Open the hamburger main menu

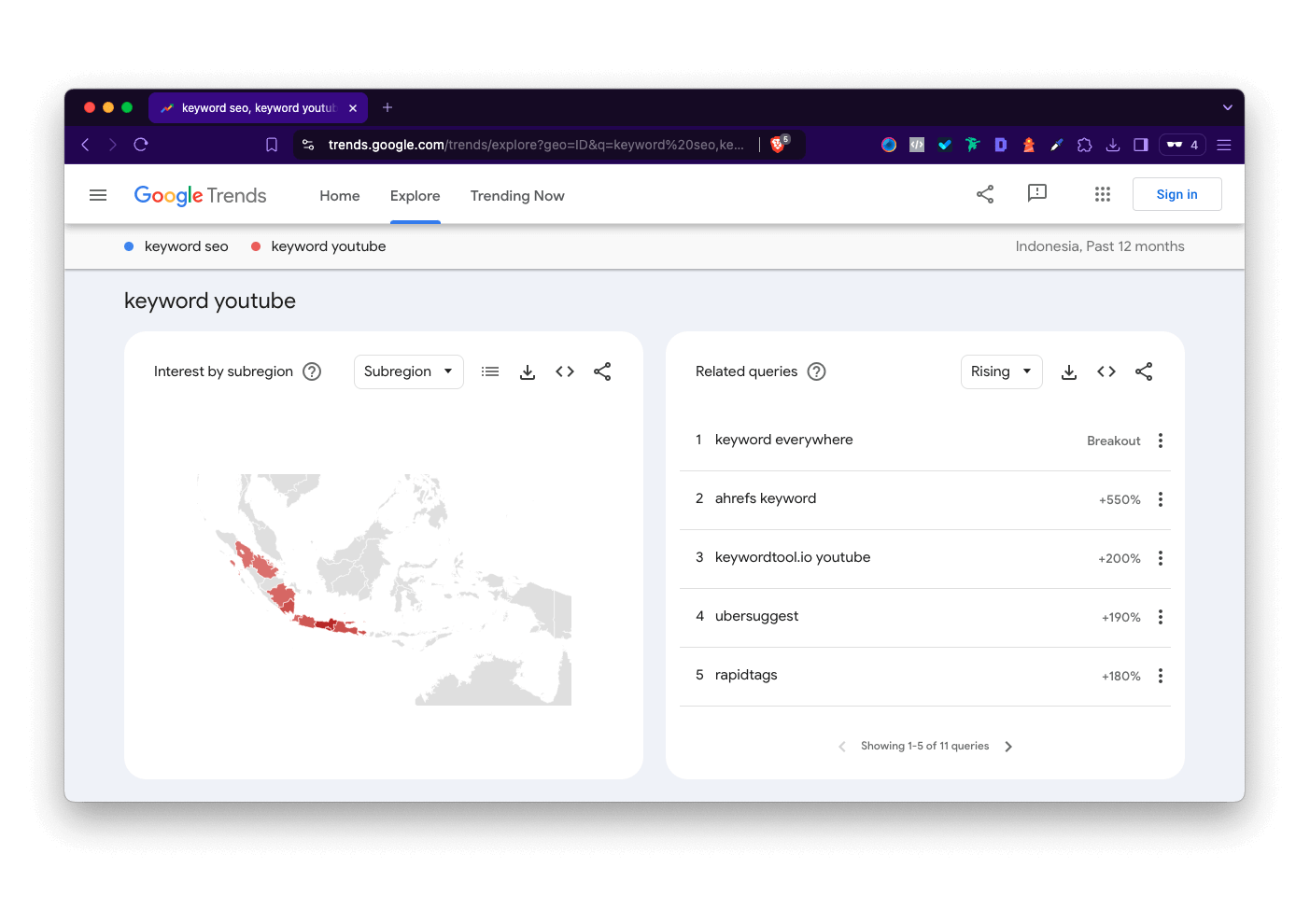(x=98, y=195)
